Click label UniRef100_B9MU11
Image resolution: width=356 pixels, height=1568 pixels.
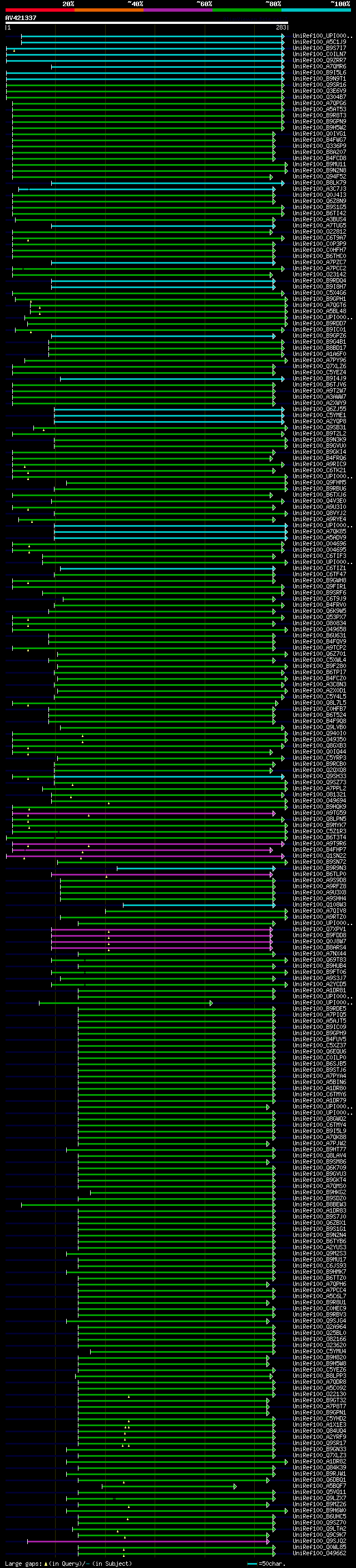[x=319, y=164]
